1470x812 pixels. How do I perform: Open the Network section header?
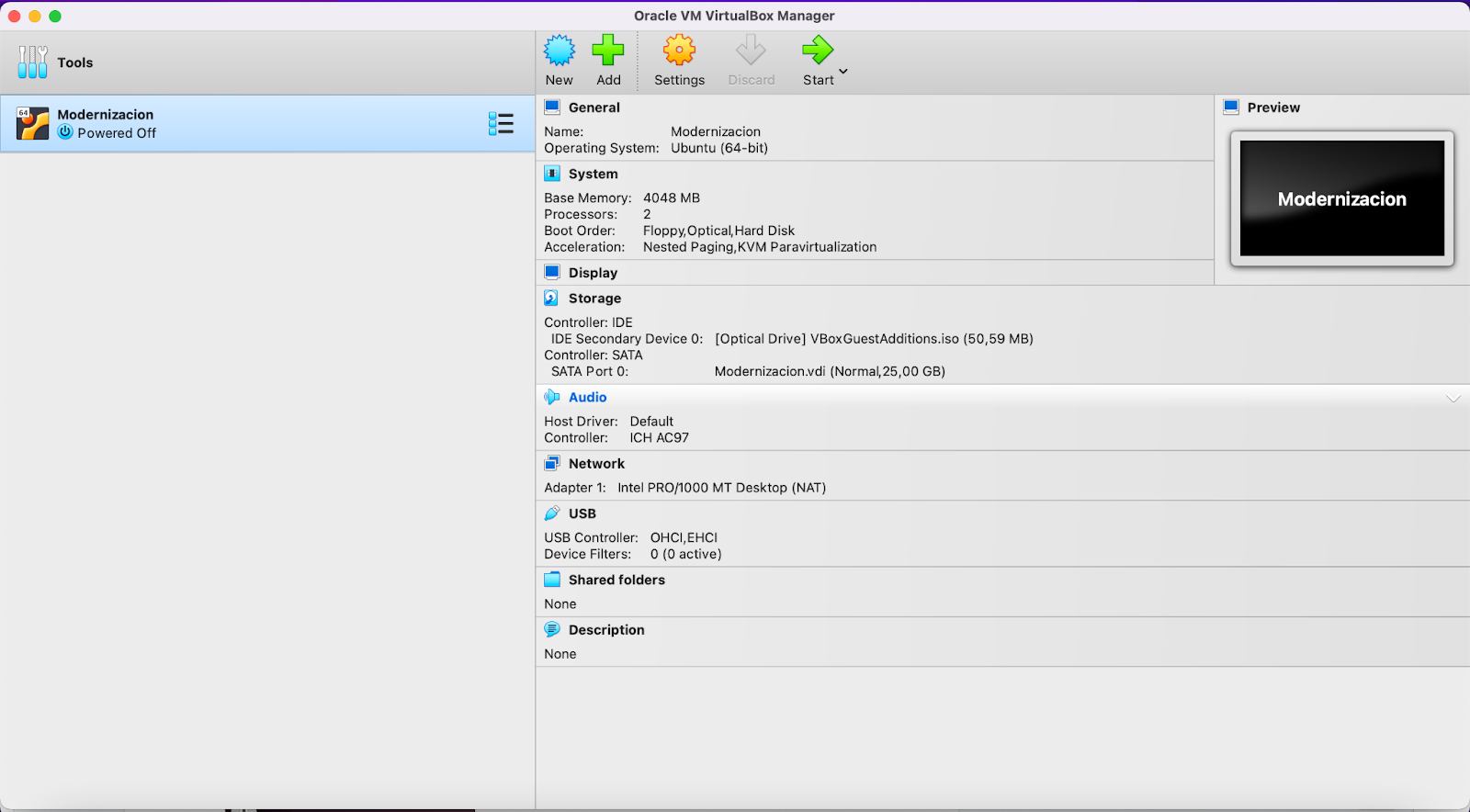coord(596,464)
